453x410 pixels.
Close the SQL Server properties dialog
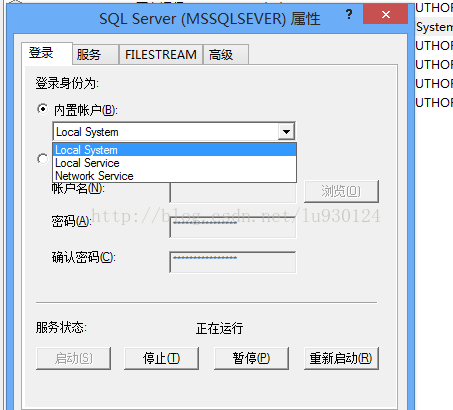tap(386, 14)
